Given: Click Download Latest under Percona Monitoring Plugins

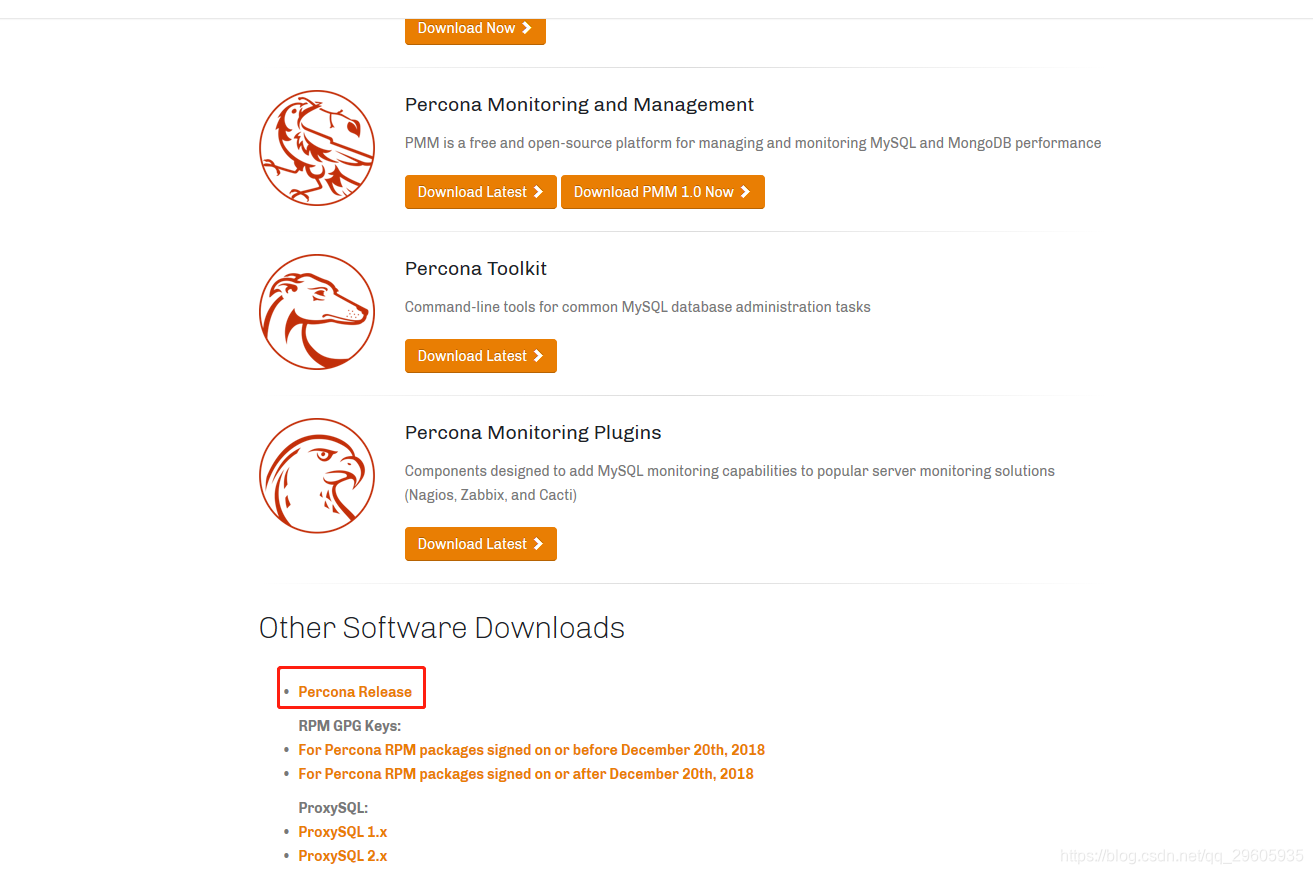Looking at the screenshot, I should (480, 544).
